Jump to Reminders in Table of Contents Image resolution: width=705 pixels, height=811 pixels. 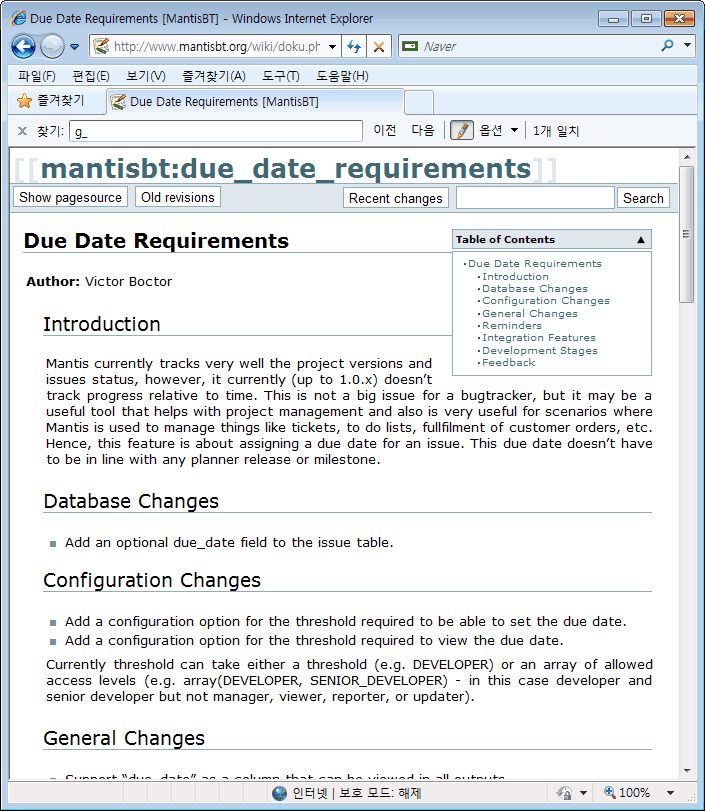[512, 325]
